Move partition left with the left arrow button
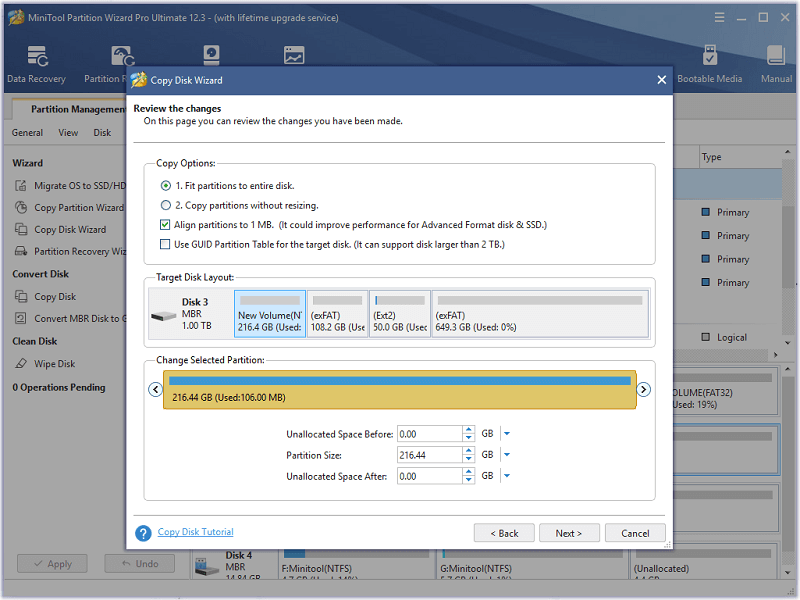 click(156, 389)
